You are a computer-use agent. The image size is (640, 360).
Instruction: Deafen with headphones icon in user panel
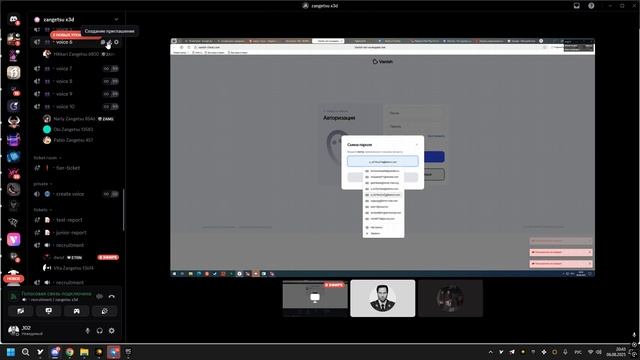pos(100,331)
